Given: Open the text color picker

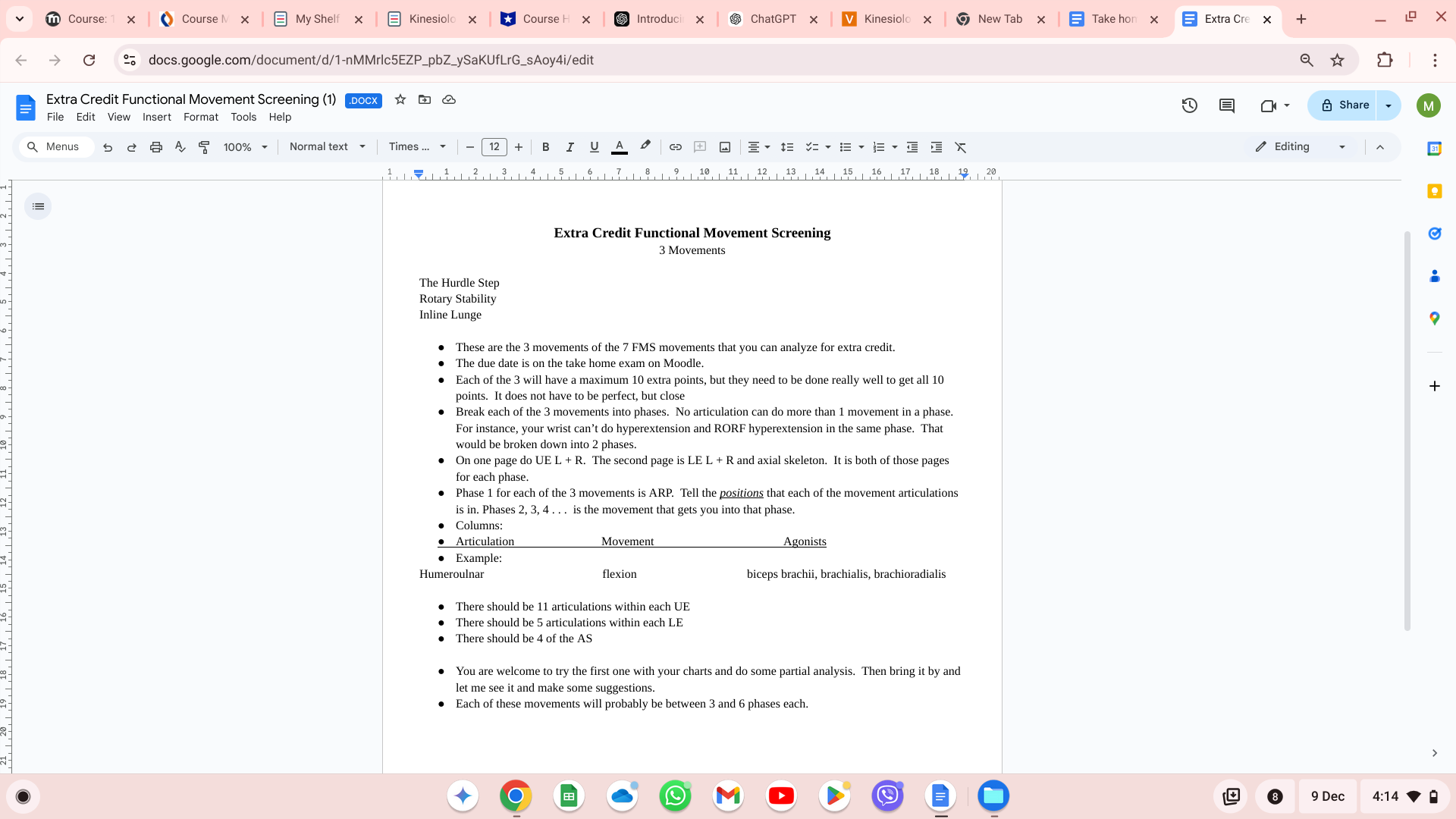Looking at the screenshot, I should 619,147.
